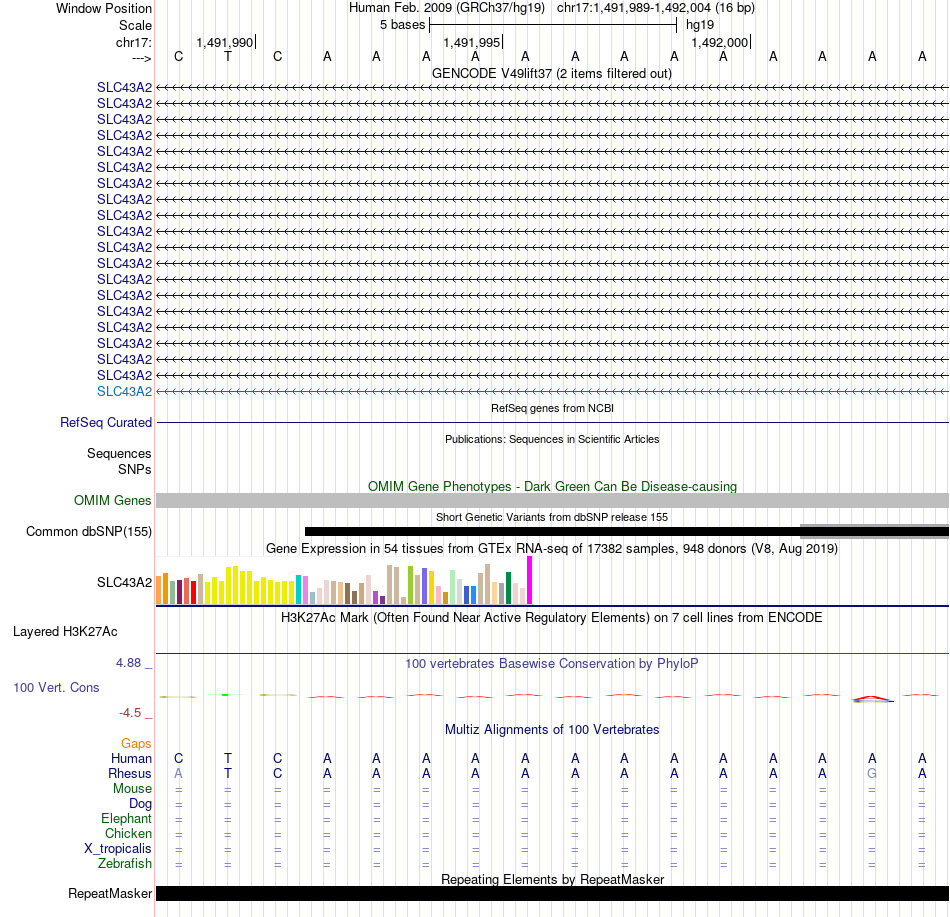
Task: Click SLC43A2 label beside GTEx bar chart
Action: 124,582
